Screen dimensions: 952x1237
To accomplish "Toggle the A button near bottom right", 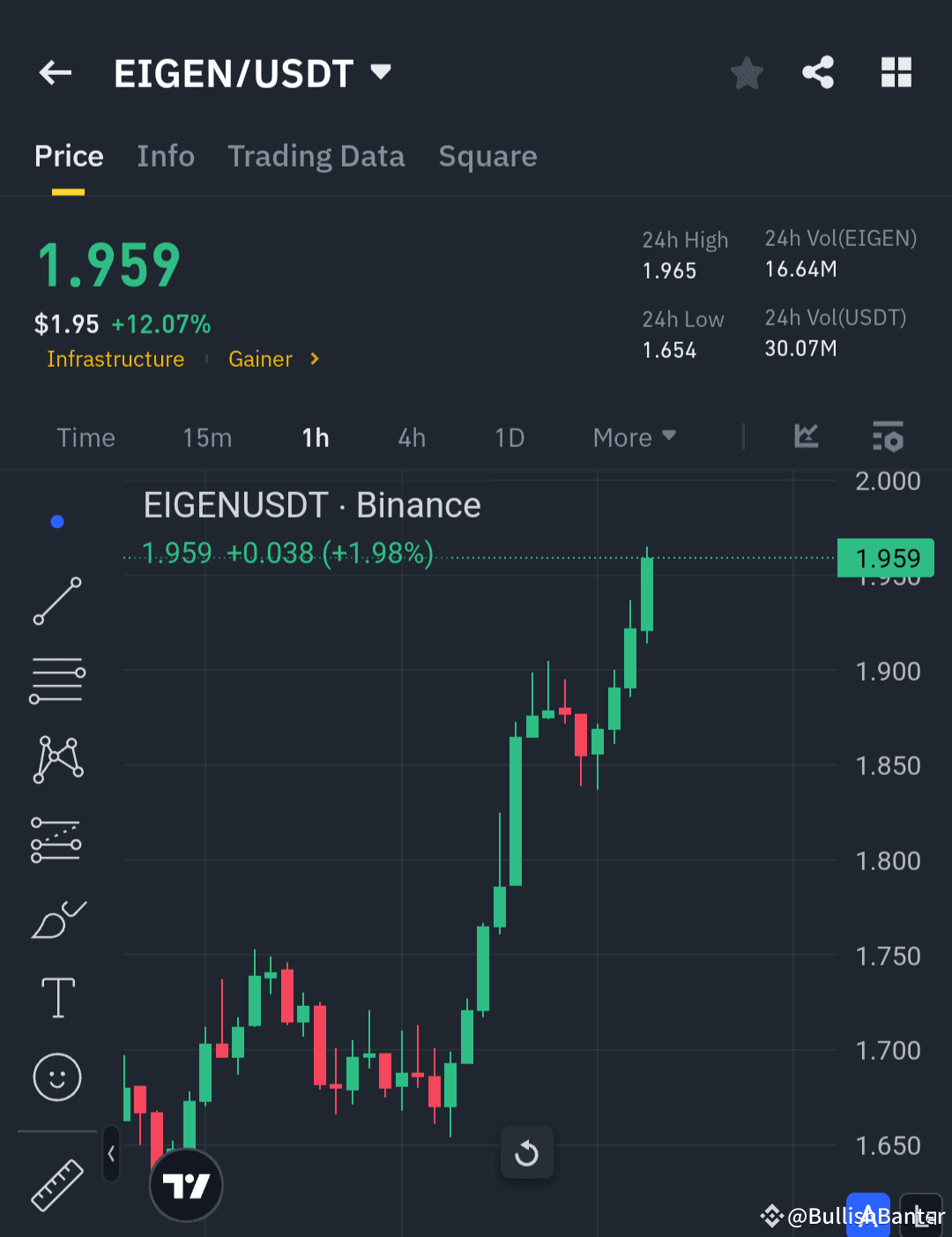I will (869, 1215).
